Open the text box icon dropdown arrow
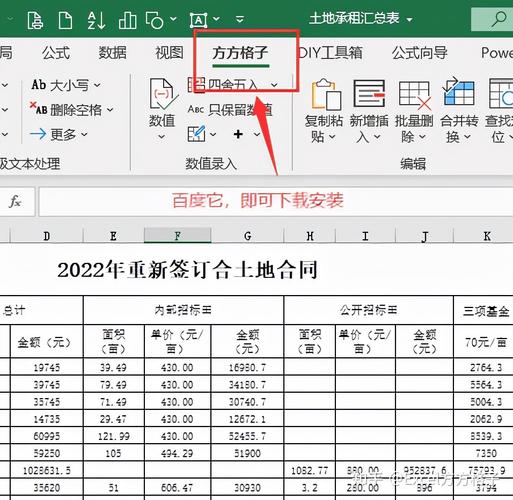The height and width of the screenshot is (500, 513). pos(217,19)
